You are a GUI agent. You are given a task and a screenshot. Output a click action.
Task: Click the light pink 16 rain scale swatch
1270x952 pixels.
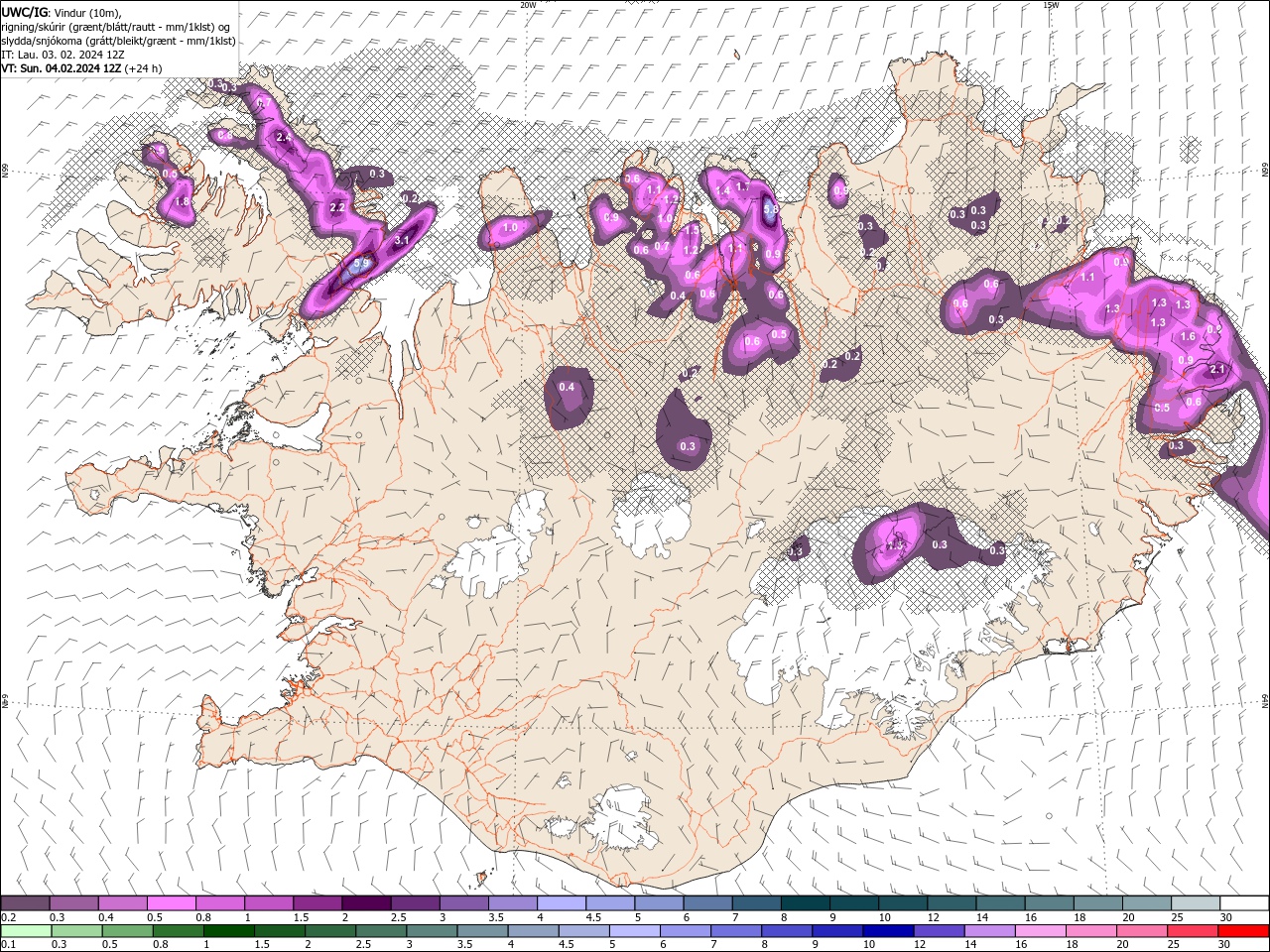[x=1039, y=931]
